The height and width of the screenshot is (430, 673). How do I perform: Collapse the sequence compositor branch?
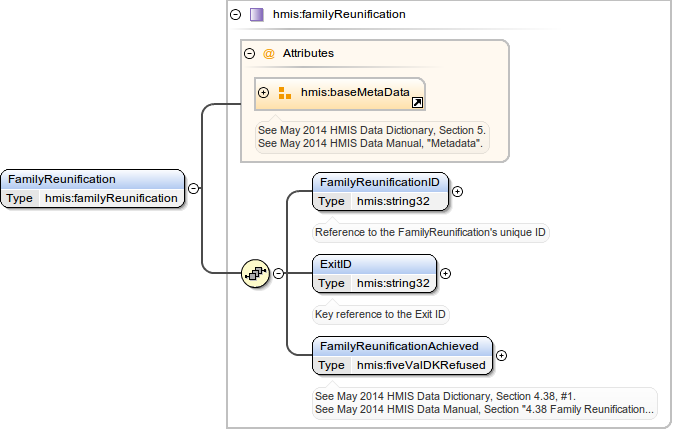278,272
